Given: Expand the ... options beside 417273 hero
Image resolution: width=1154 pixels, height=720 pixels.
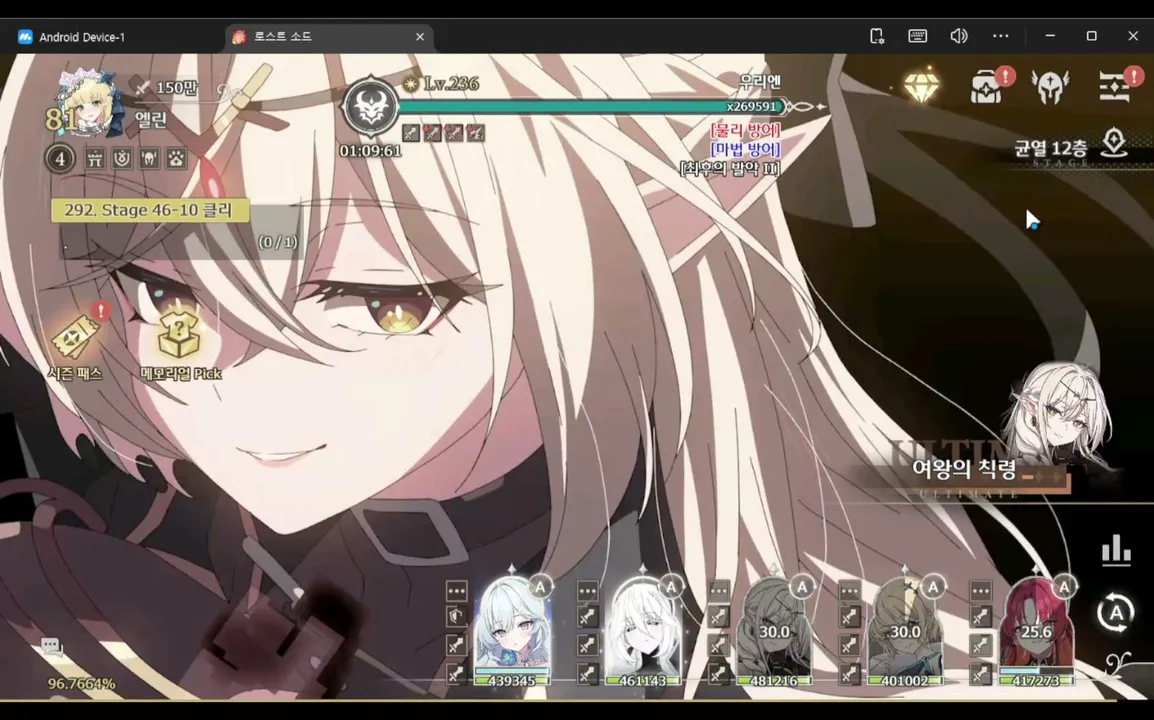Looking at the screenshot, I should click(x=980, y=591).
